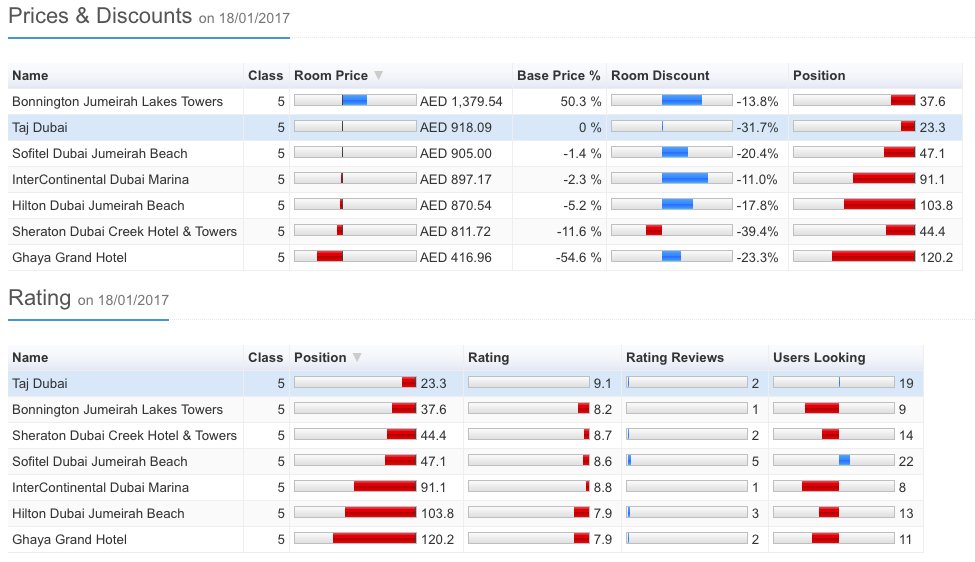Image resolution: width=975 pixels, height=562 pixels.
Task: Click the -31.7% discount value
Action: pos(757,127)
